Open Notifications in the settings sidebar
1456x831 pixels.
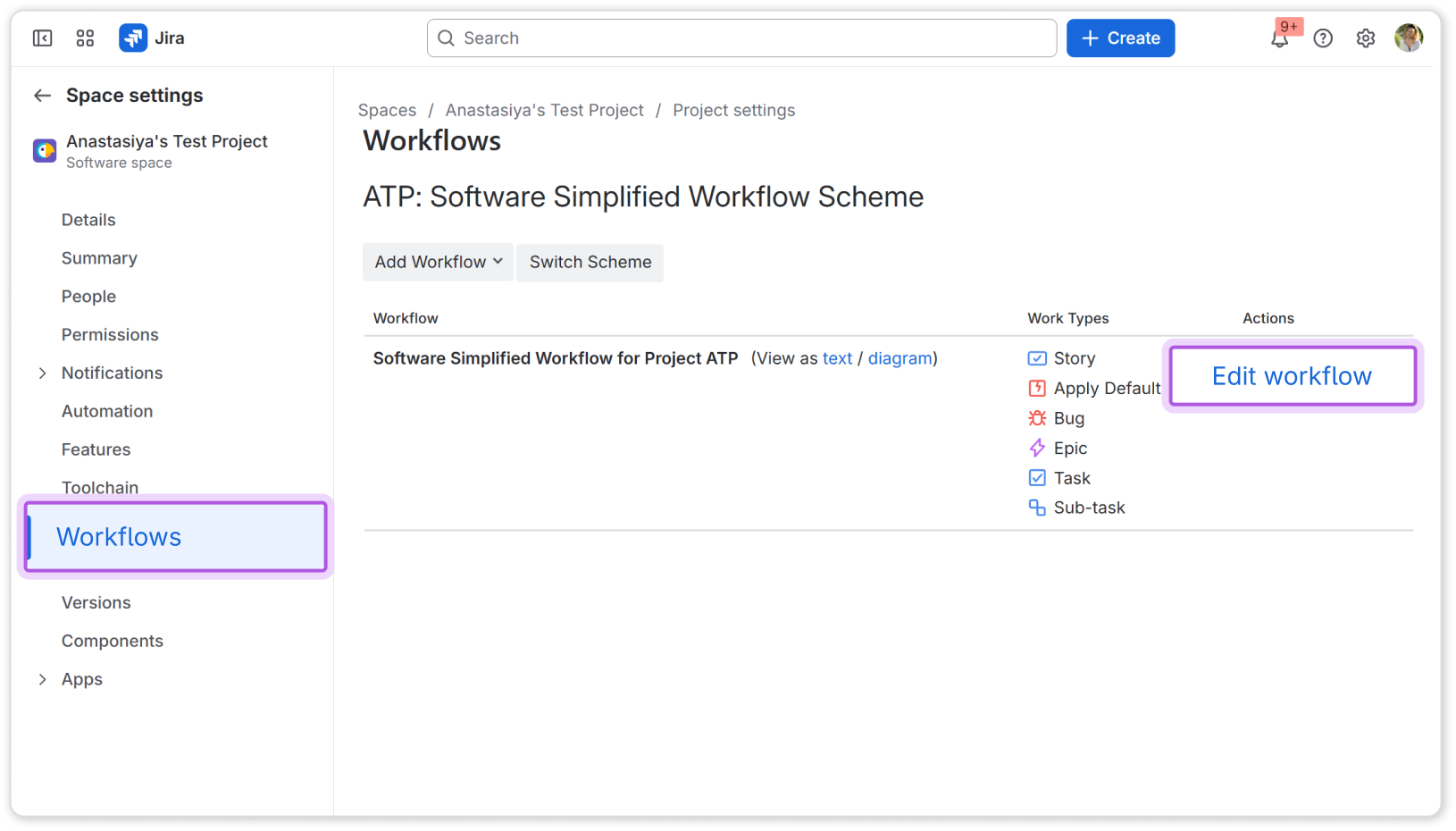click(112, 374)
